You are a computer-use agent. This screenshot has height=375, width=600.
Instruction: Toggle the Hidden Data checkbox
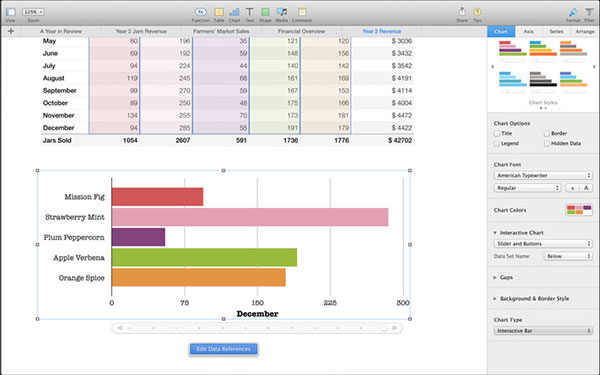point(546,143)
